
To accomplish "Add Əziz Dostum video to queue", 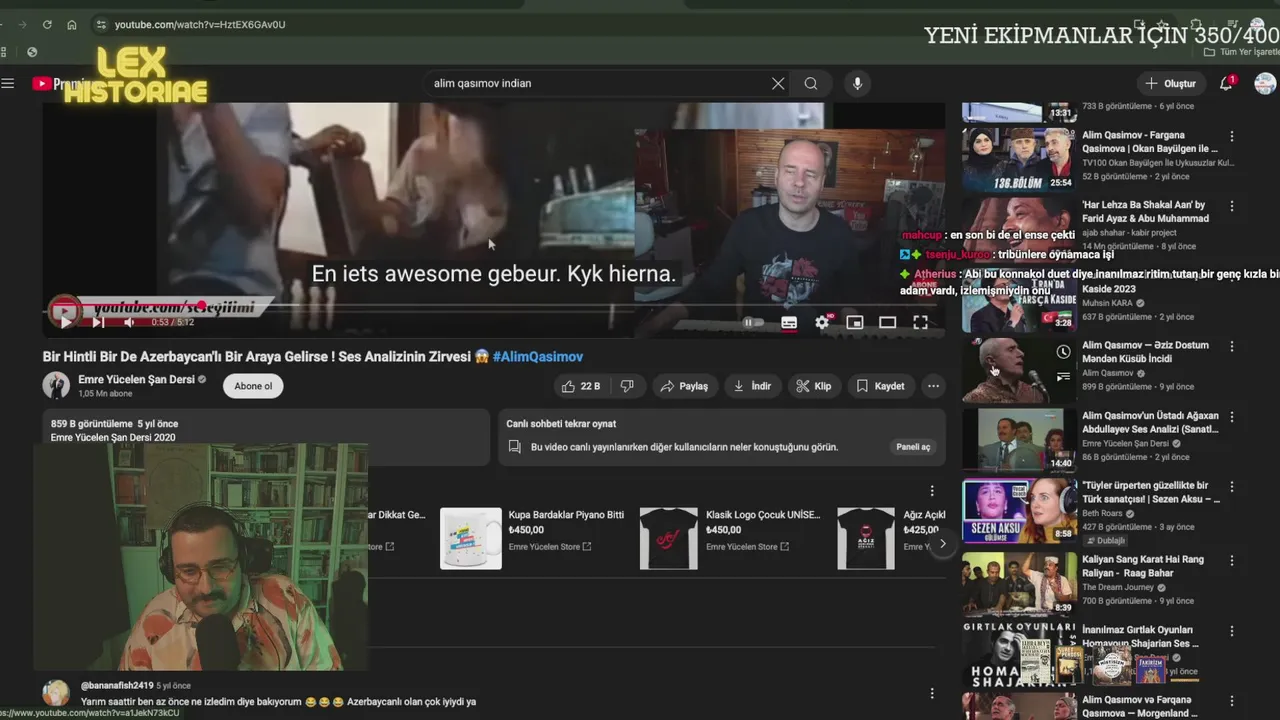I will coord(1063,377).
